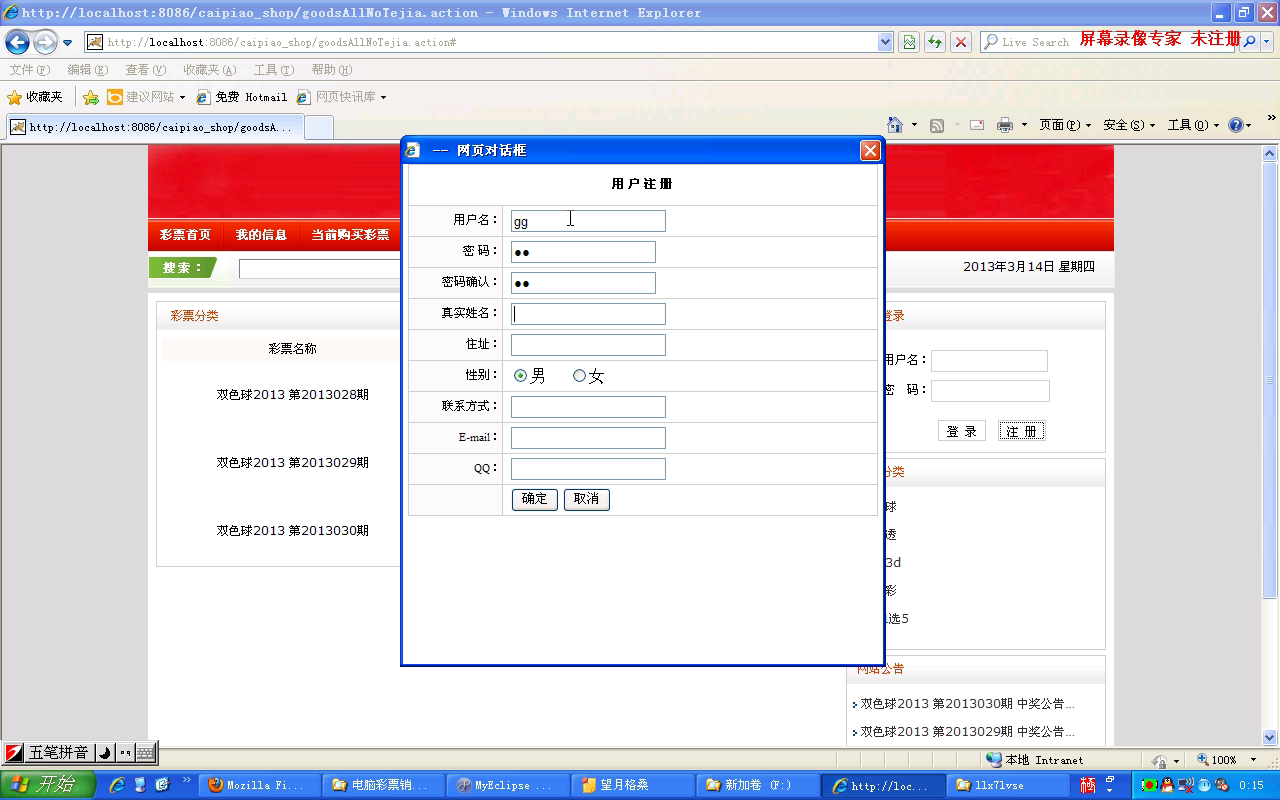Open 编辑 menu
1280x800 pixels.
click(87, 69)
